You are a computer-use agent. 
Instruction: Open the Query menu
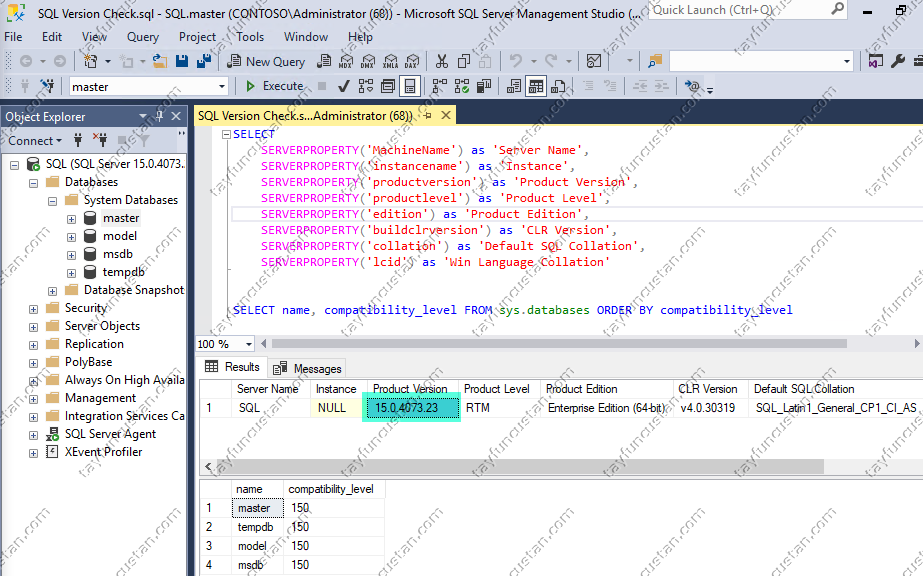click(x=143, y=36)
